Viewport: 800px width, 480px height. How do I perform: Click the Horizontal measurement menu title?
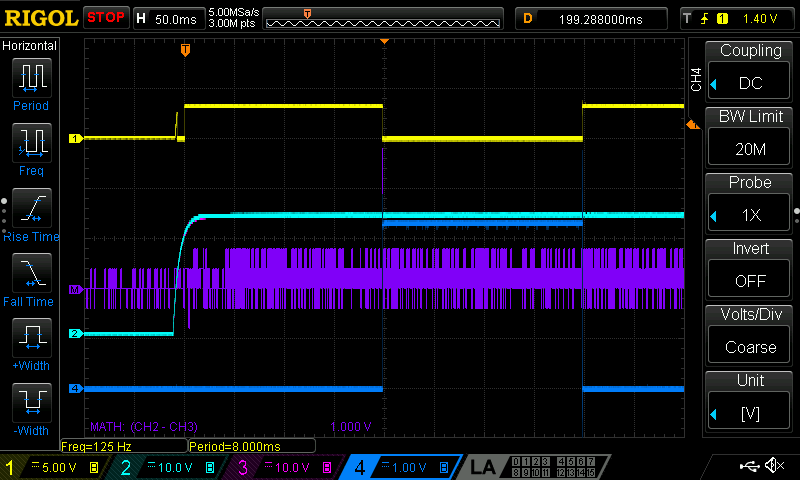29,46
